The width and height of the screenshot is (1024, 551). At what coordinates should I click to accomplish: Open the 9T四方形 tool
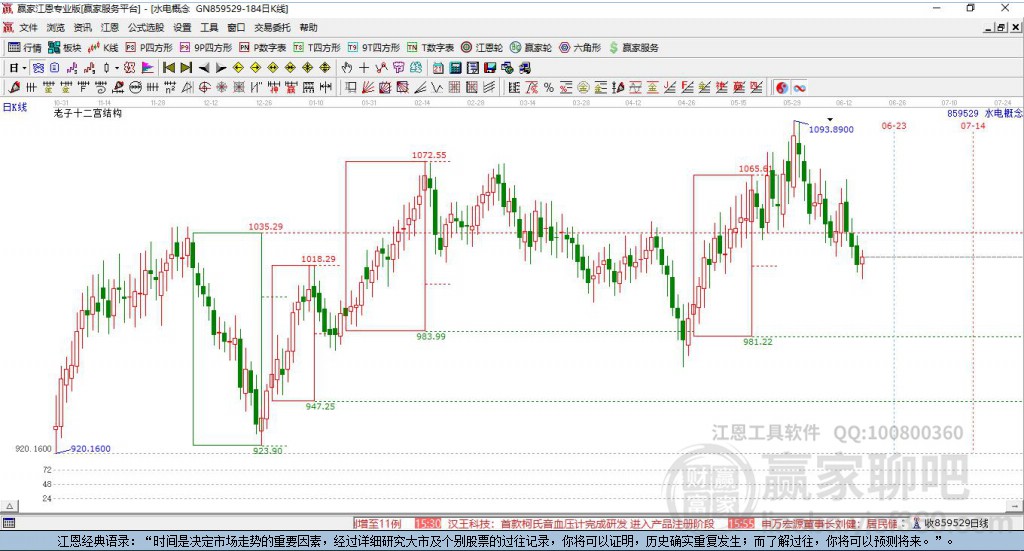pos(374,48)
